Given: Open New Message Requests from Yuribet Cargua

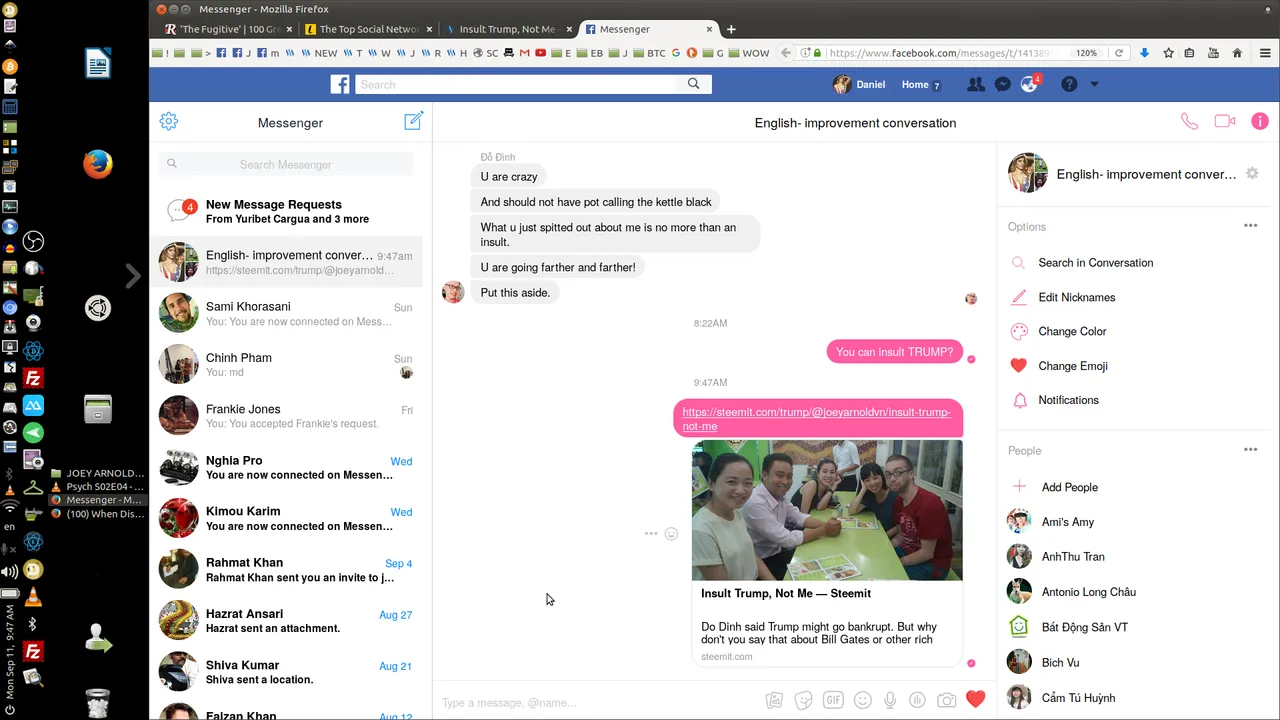Looking at the screenshot, I should pos(286,211).
